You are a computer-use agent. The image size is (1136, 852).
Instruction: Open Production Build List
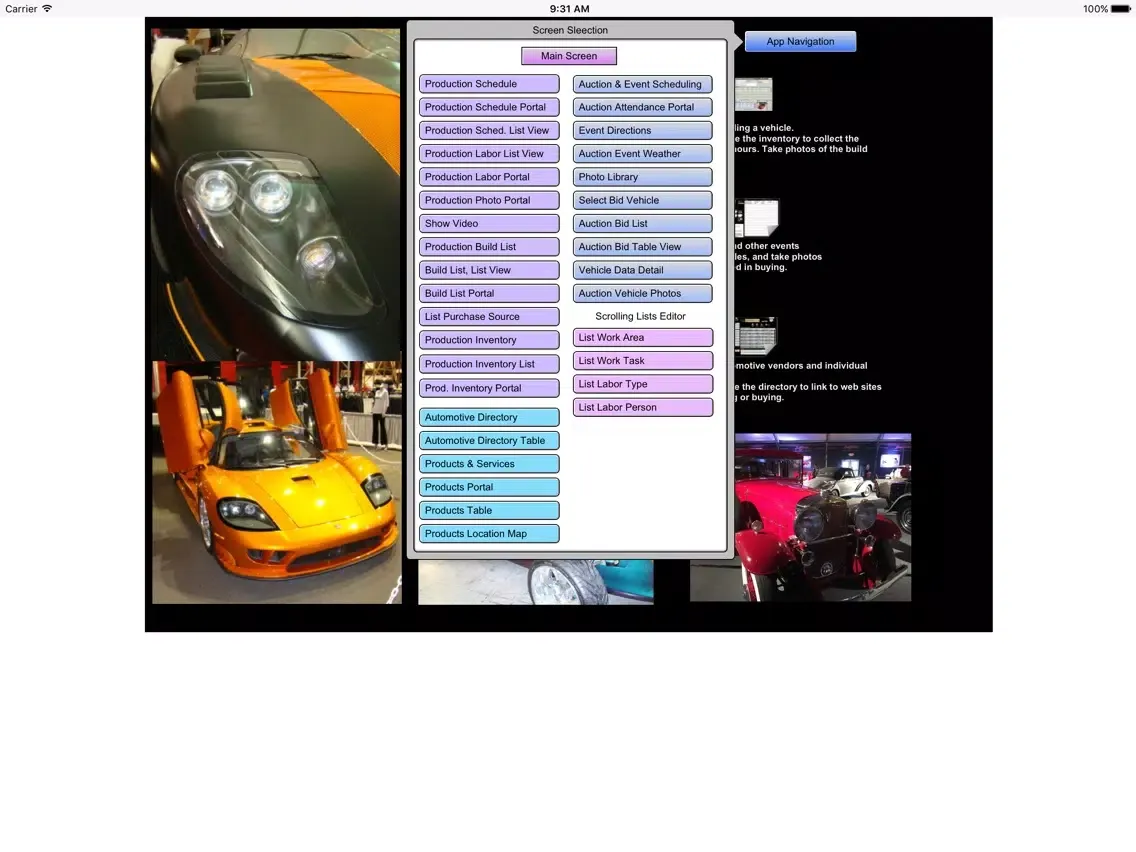tap(489, 246)
